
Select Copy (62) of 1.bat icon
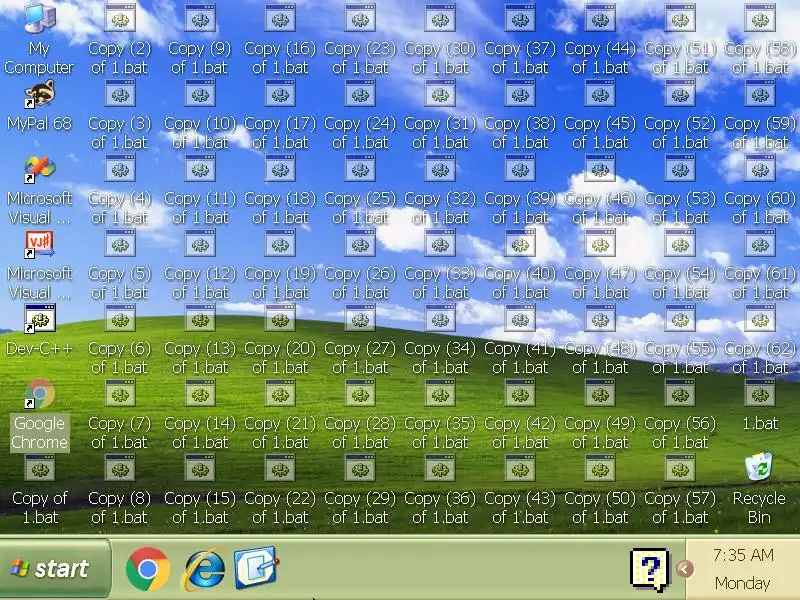tap(760, 319)
